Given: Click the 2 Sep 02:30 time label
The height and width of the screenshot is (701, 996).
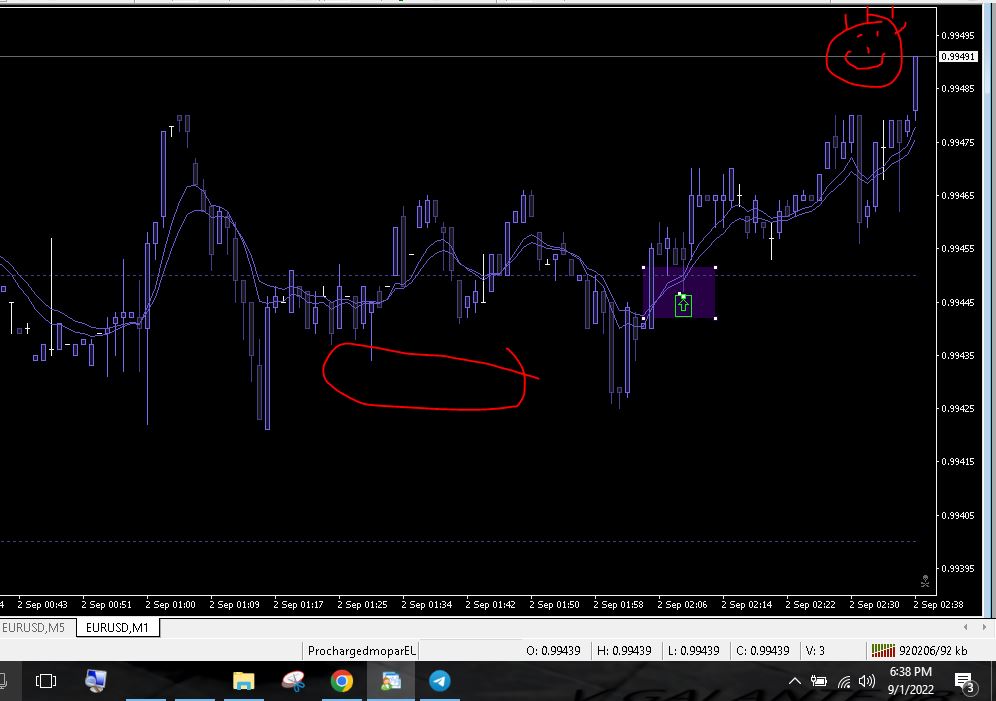Looking at the screenshot, I should (x=875, y=604).
